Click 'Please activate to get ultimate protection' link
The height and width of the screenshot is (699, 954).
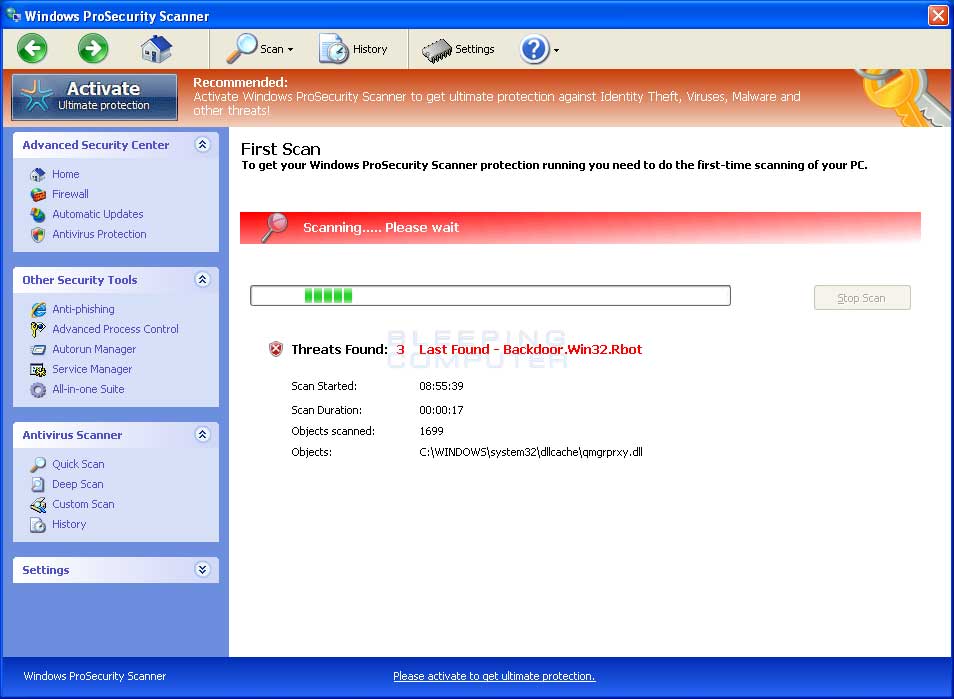[x=494, y=676]
